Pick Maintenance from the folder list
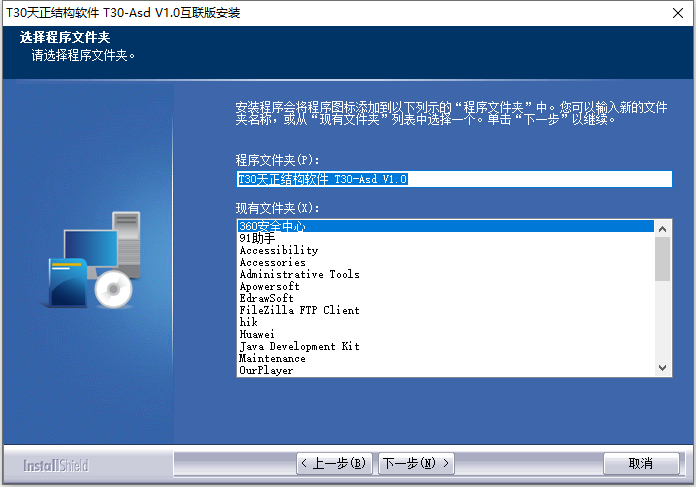 coord(446,358)
